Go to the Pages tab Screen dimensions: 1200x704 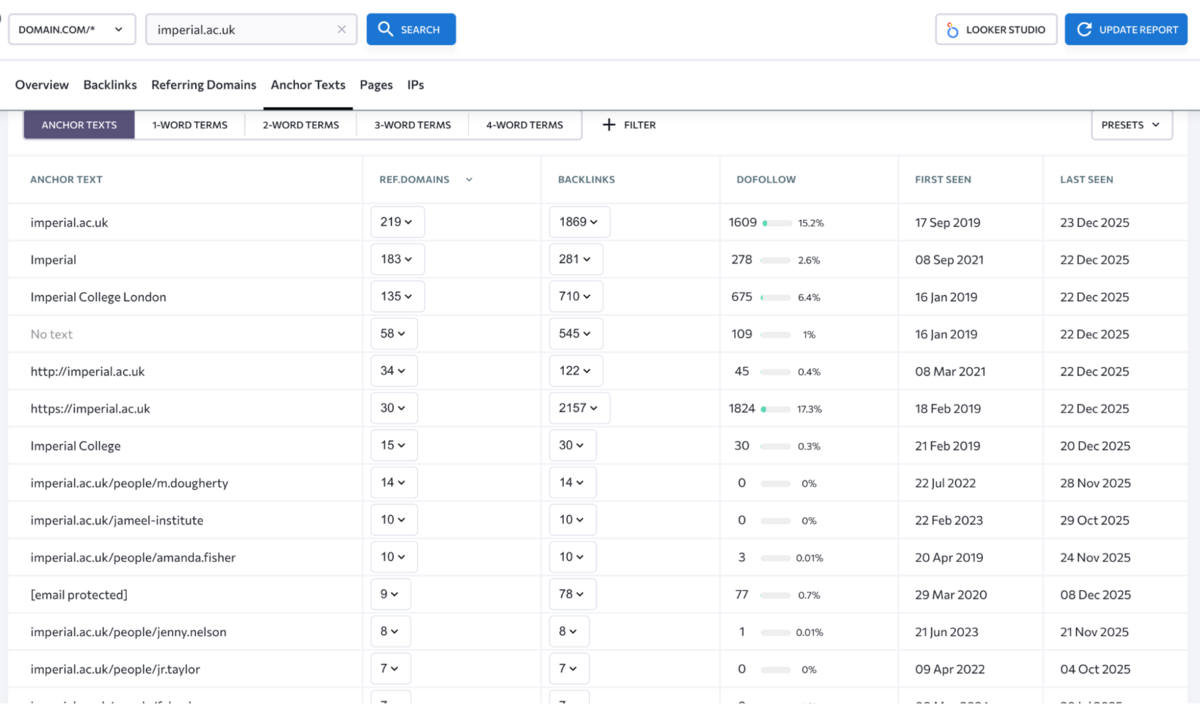coord(376,85)
